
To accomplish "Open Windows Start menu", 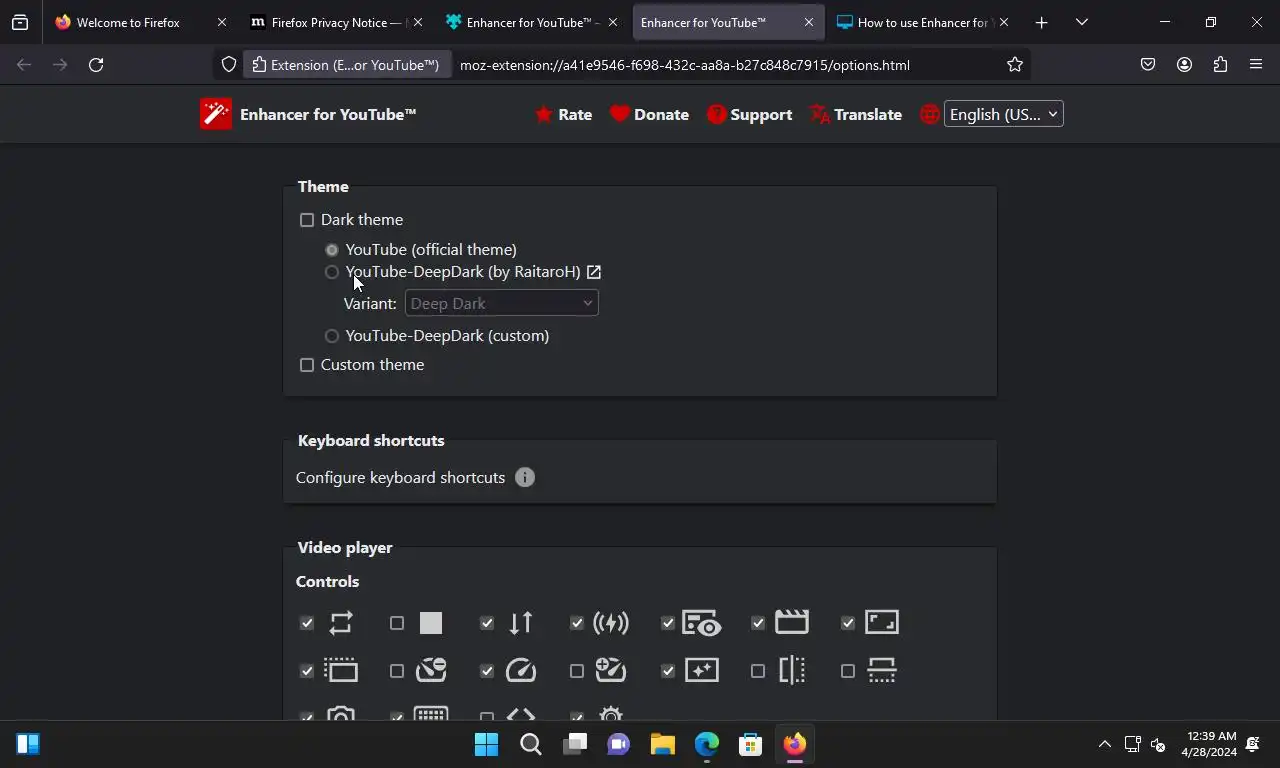I will (x=487, y=744).
